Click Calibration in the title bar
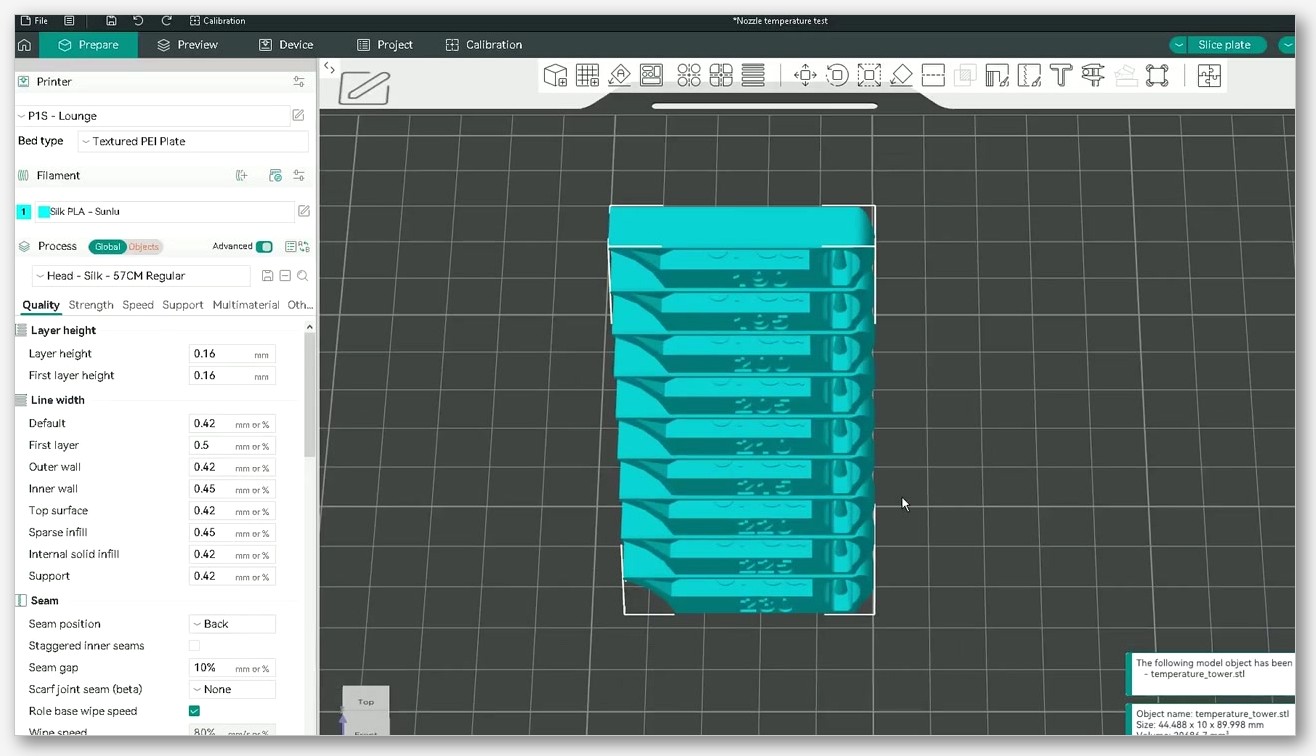Screen dimensions: 1316x756 217,20
